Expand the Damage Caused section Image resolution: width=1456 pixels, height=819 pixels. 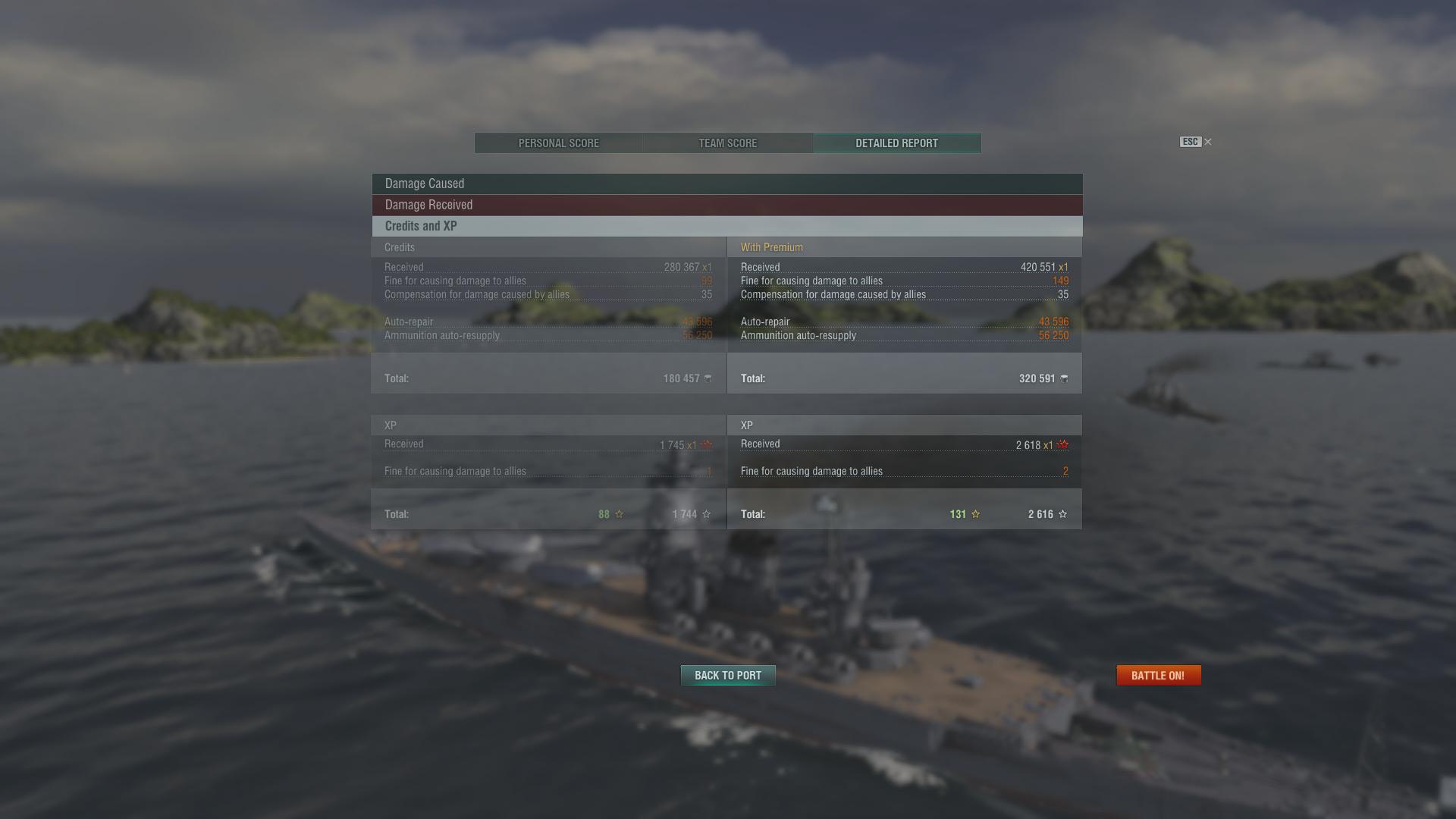tap(727, 184)
